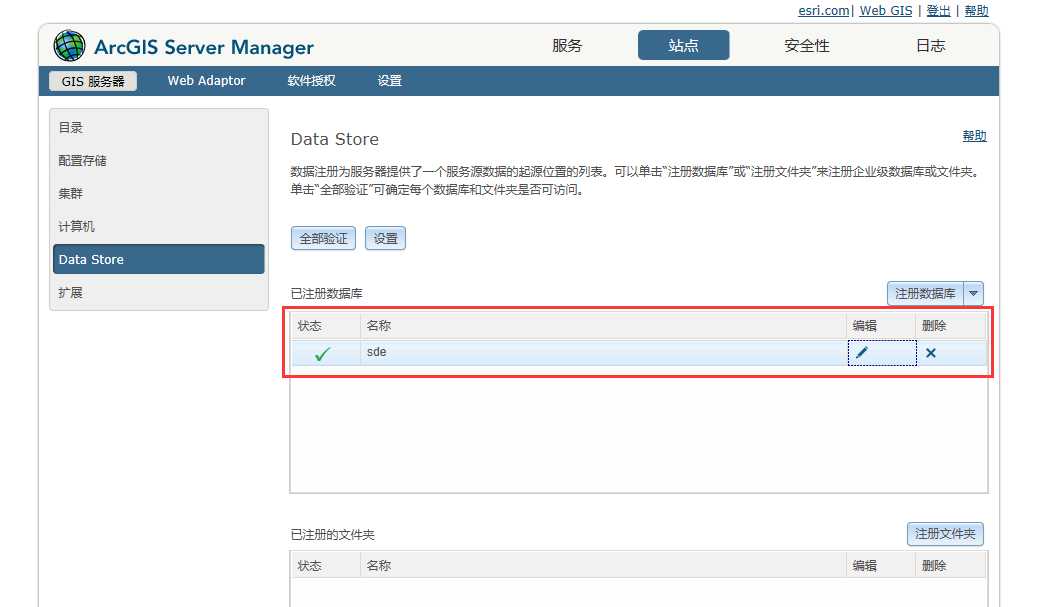Click the 已注册的文件夹 section label
Viewport: 1052px width, 607px height.
click(x=332, y=535)
